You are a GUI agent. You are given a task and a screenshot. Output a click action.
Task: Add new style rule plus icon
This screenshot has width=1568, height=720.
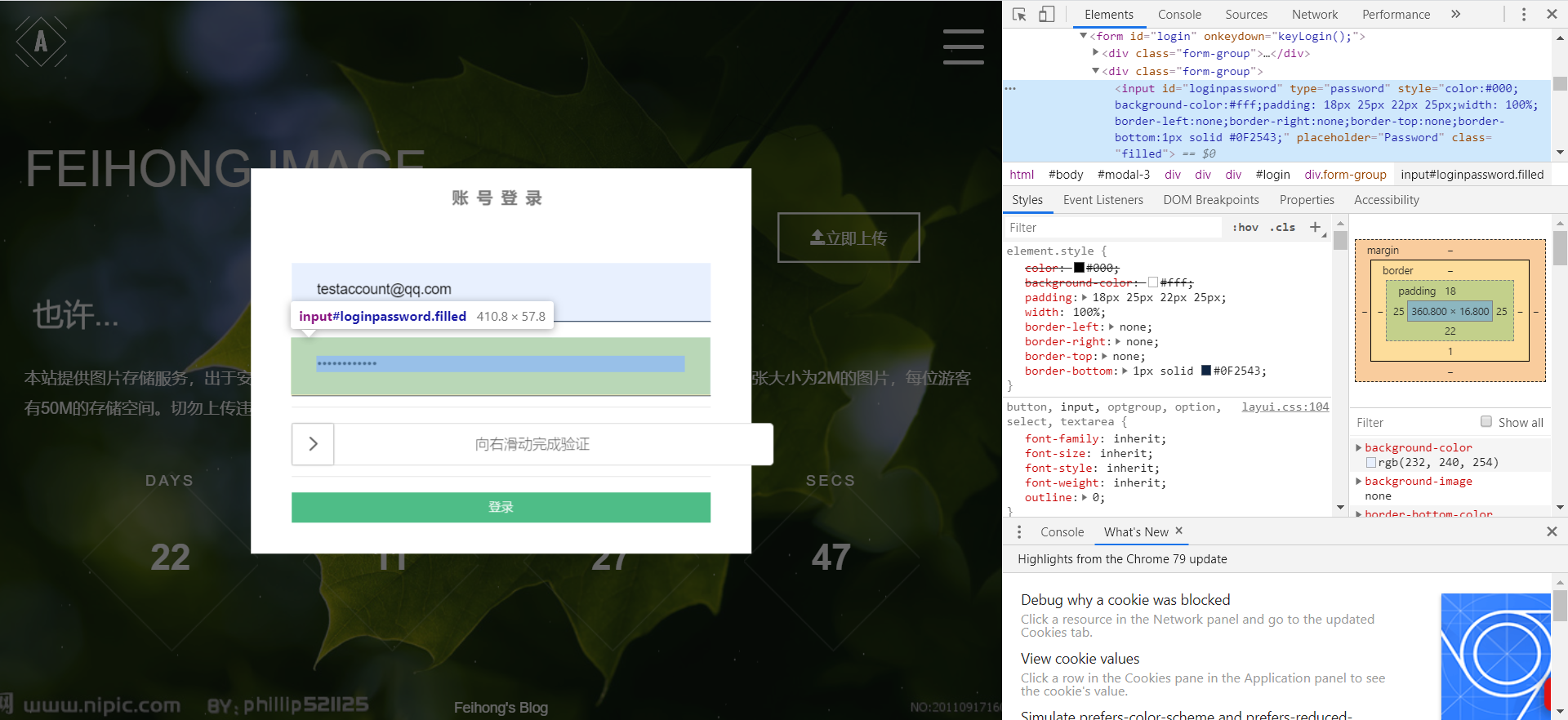click(1315, 228)
